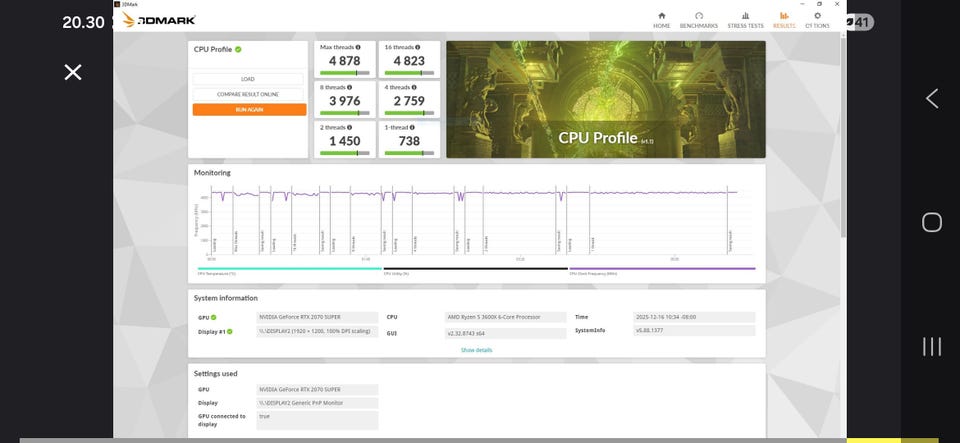The width and height of the screenshot is (960, 443).
Task: Toggle the CPU Clock Frequency graph legend
Action: coord(662,270)
